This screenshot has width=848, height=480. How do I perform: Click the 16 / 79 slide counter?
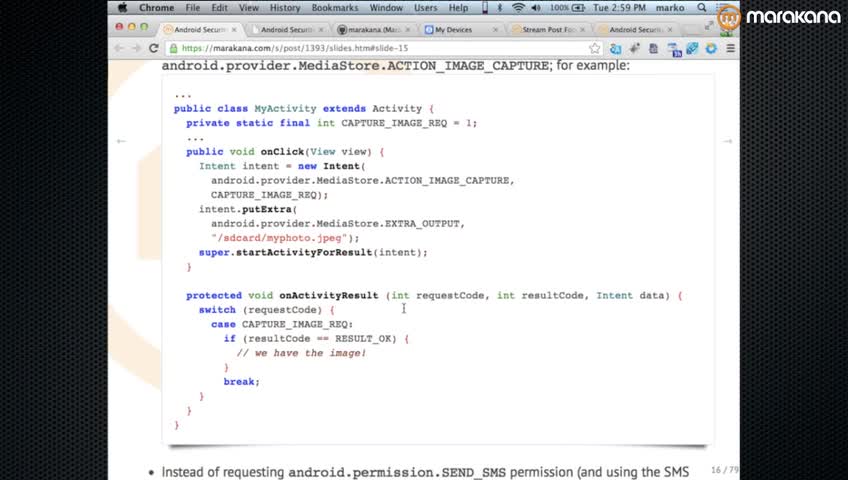click(725, 470)
